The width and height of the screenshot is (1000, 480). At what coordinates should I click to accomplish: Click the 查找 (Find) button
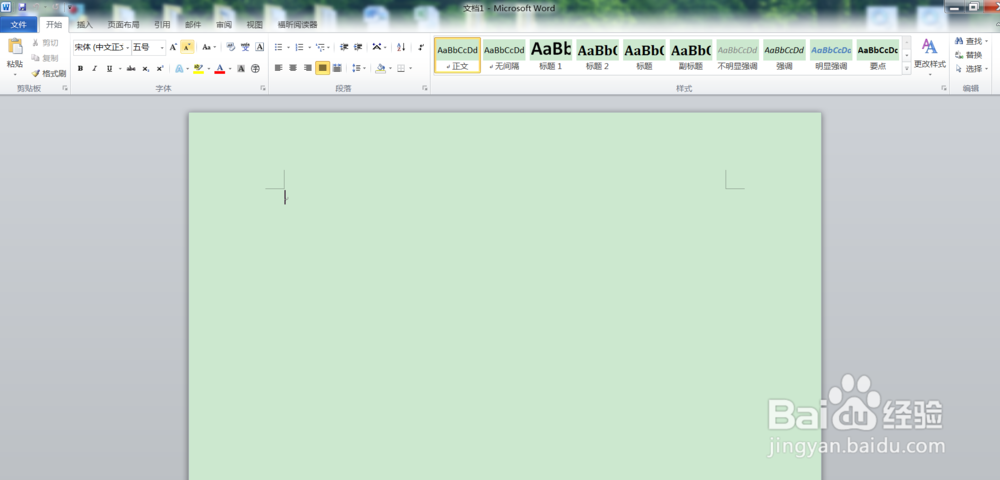pyautogui.click(x=971, y=41)
